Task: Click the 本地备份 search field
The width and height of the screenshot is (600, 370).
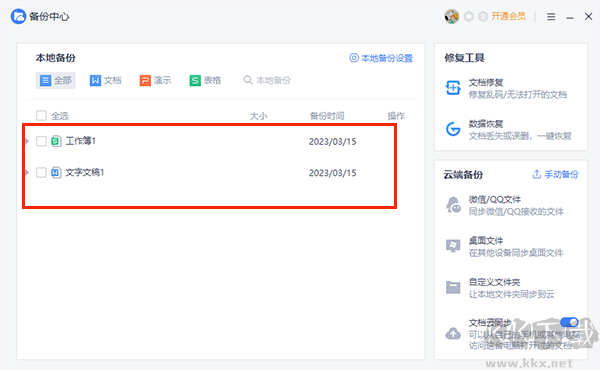Action: (267, 80)
